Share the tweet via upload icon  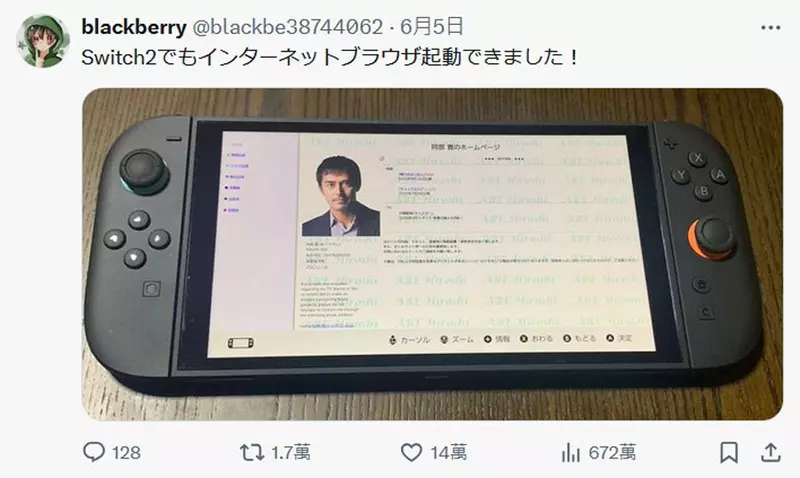tap(771, 452)
